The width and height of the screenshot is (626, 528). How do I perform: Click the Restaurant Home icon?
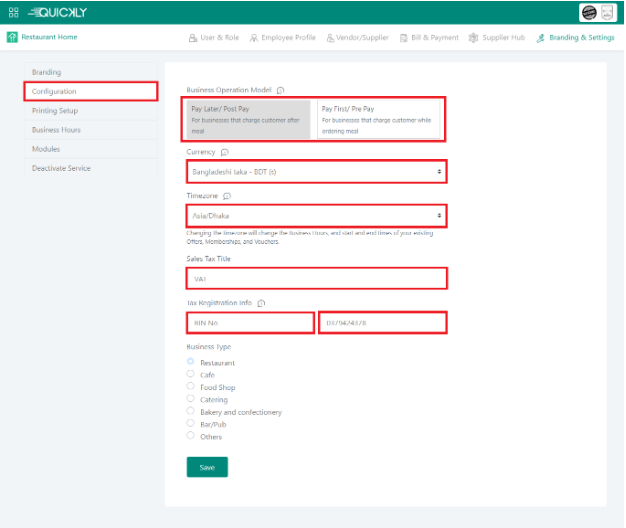coord(12,38)
